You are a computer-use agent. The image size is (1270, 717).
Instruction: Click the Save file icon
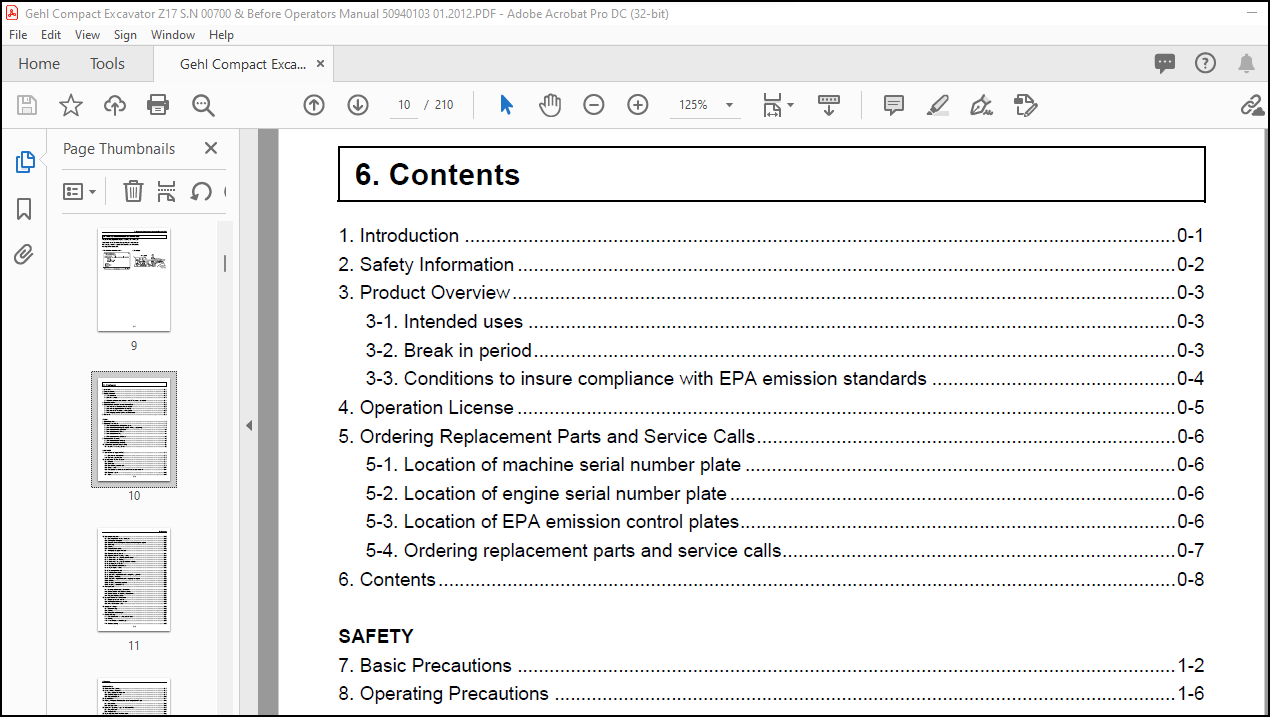point(27,105)
